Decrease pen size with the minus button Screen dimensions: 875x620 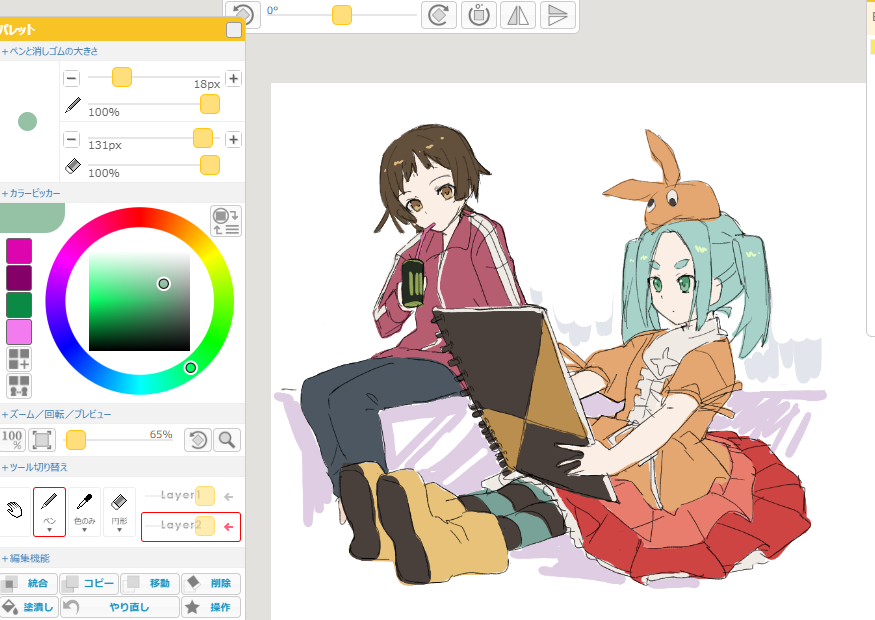tap(71, 78)
